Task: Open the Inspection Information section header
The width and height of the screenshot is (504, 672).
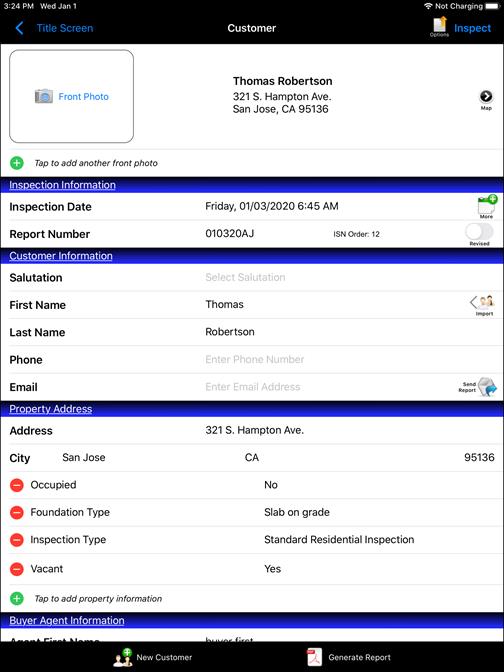Action: 63,185
